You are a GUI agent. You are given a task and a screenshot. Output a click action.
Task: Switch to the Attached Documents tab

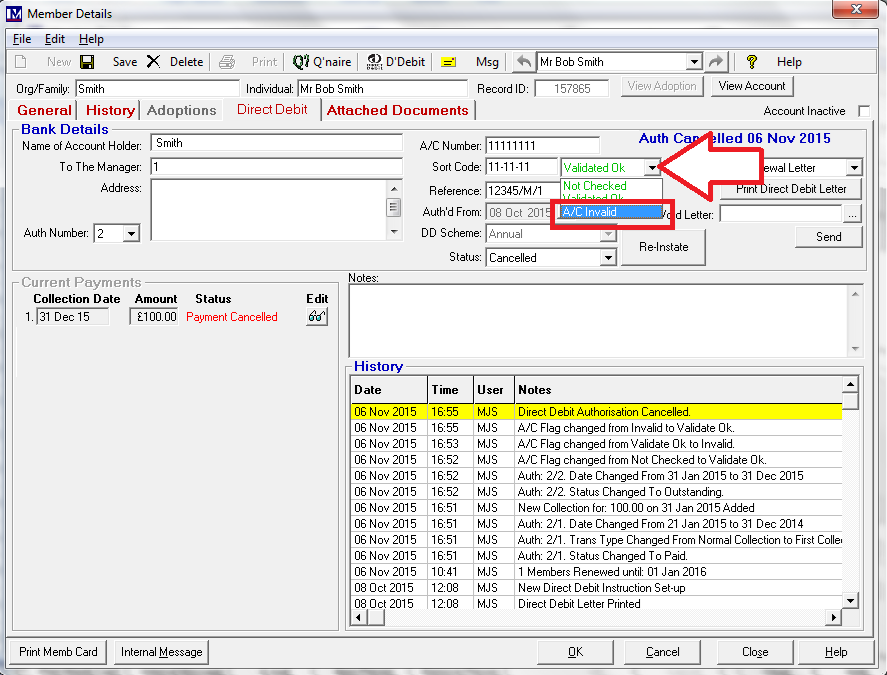click(398, 110)
